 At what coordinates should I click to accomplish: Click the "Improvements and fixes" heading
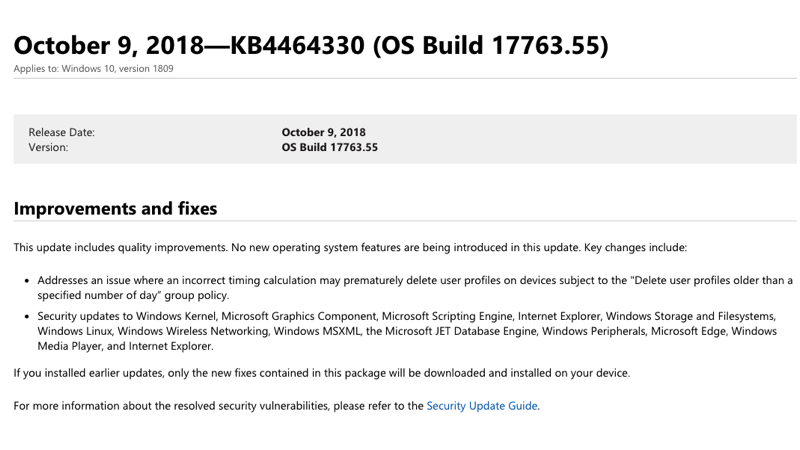(x=115, y=209)
